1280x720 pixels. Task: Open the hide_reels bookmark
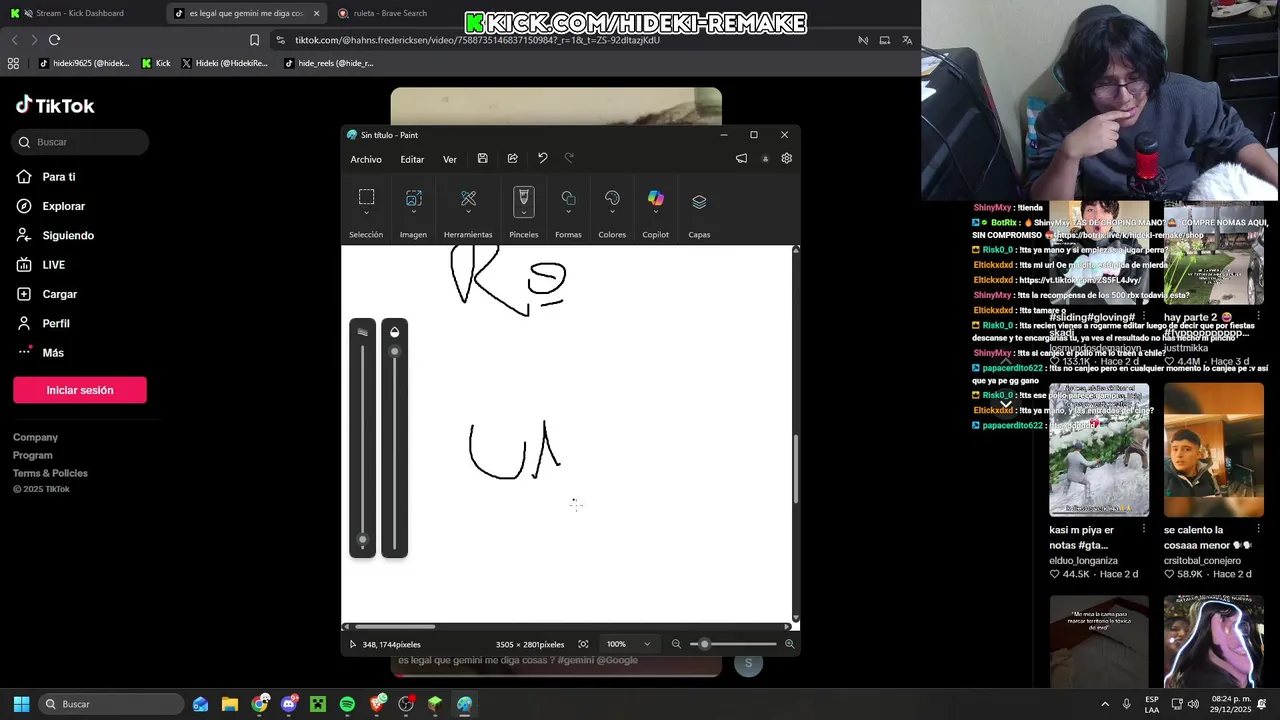[x=328, y=63]
